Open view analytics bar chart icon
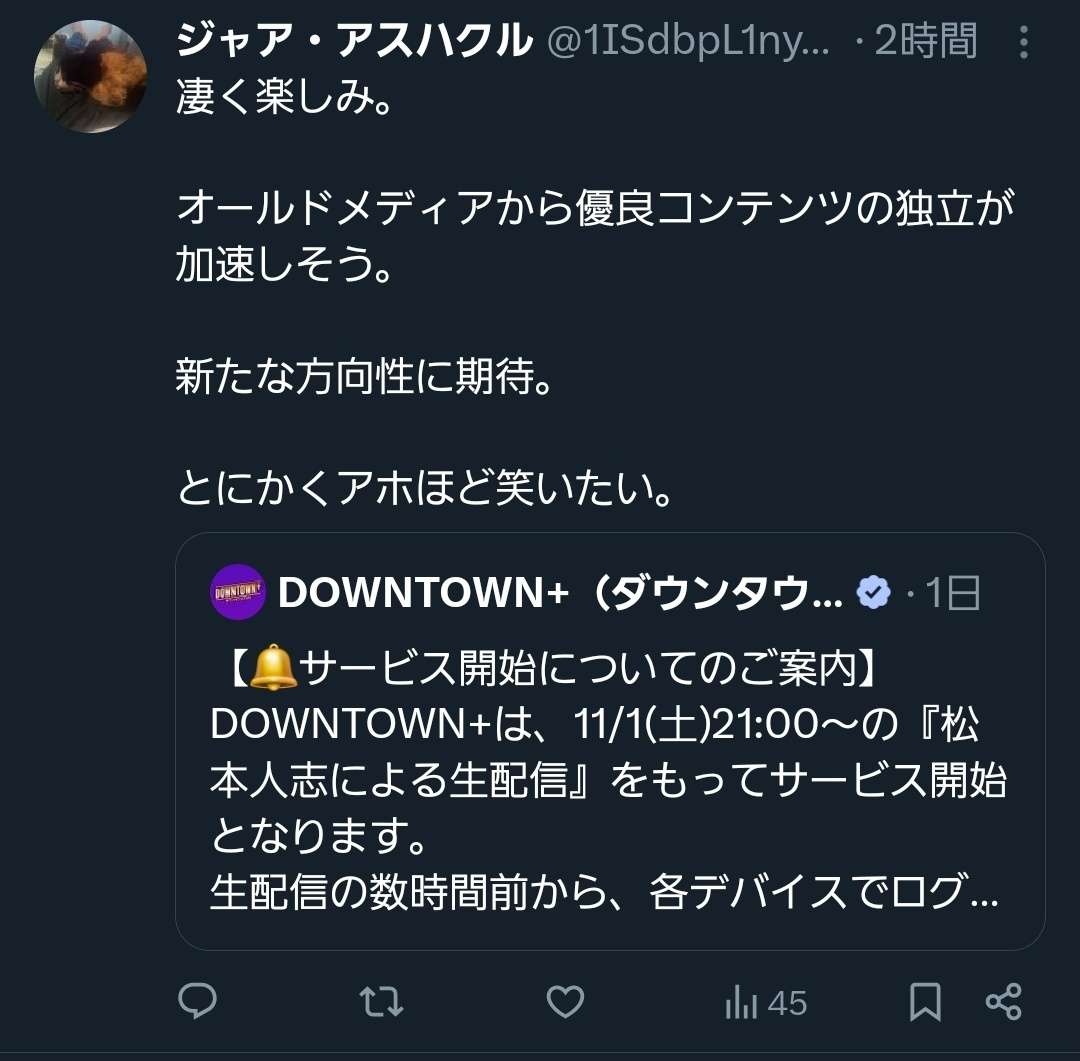Viewport: 1080px width, 1061px height. coord(741,1003)
